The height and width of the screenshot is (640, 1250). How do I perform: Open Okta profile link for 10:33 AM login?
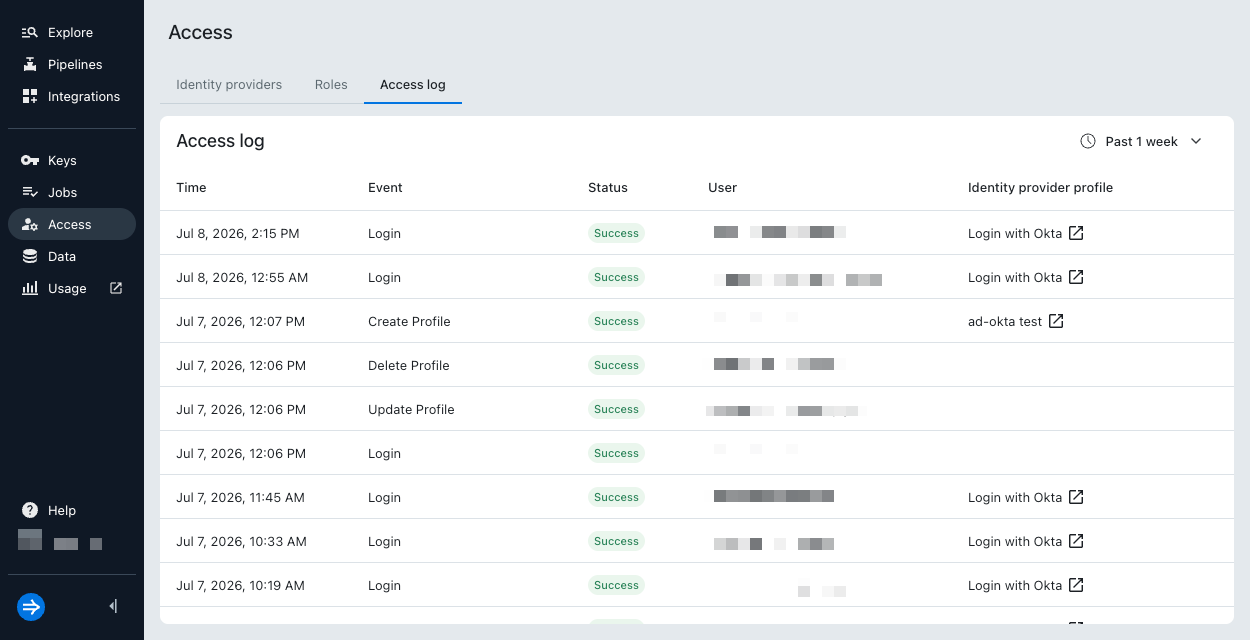1076,541
